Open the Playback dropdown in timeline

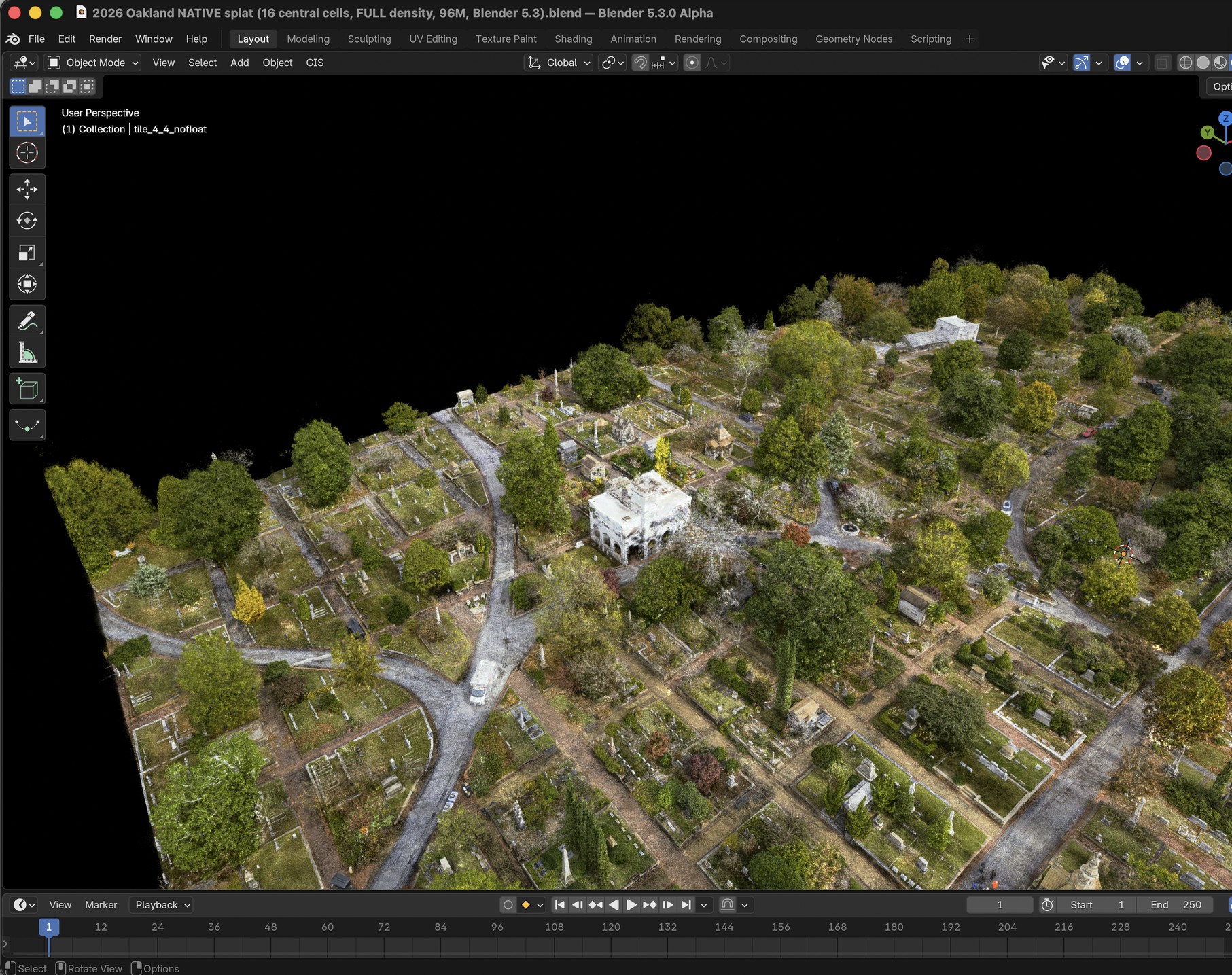pyautogui.click(x=161, y=905)
